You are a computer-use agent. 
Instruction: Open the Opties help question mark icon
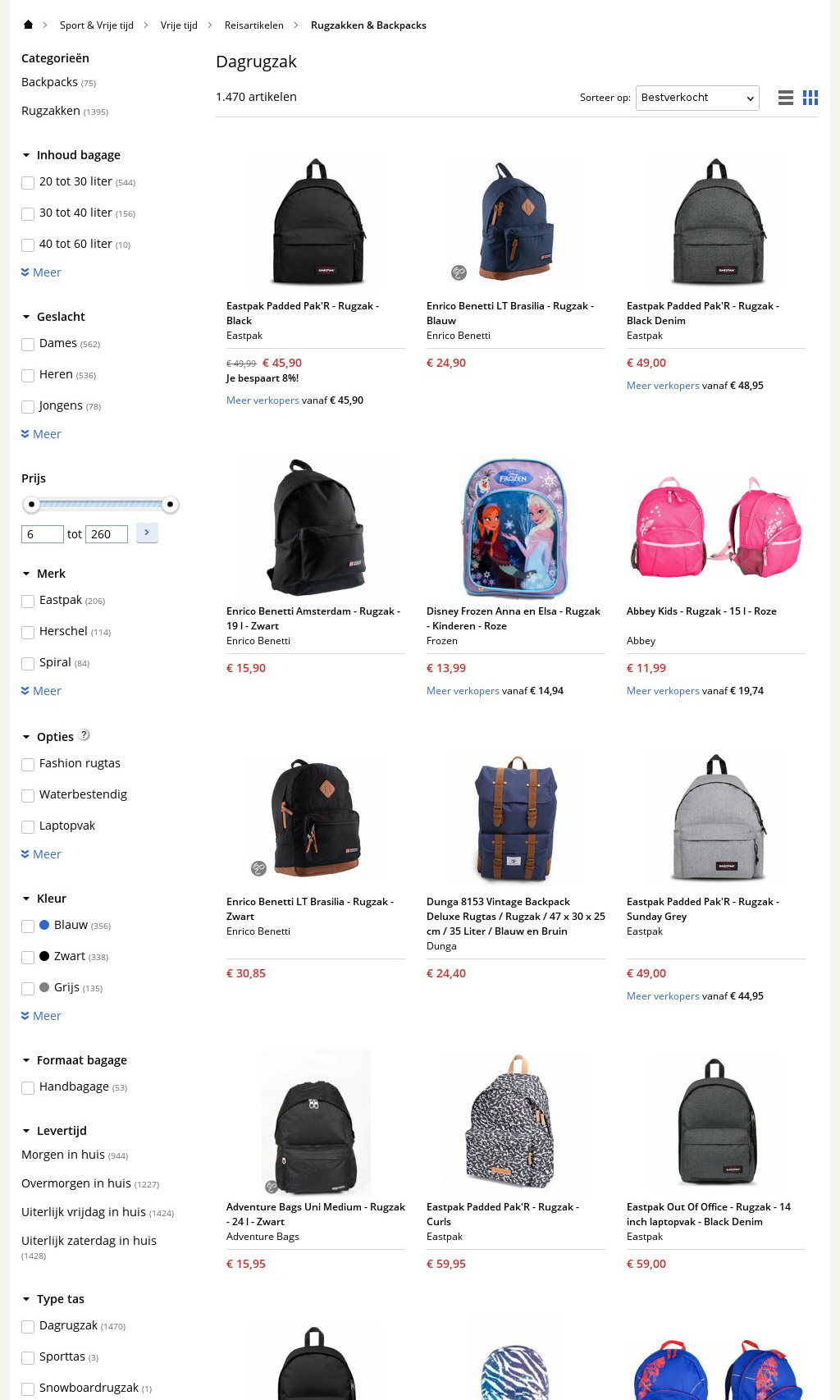click(x=84, y=735)
